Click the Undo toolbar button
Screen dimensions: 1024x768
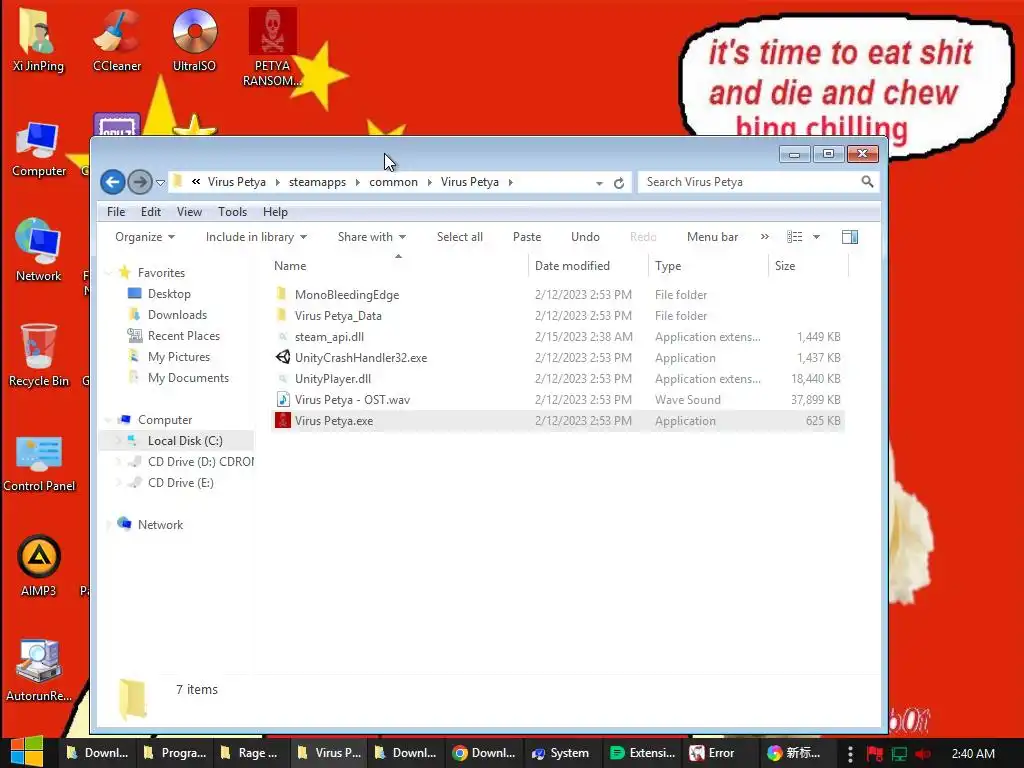point(585,236)
